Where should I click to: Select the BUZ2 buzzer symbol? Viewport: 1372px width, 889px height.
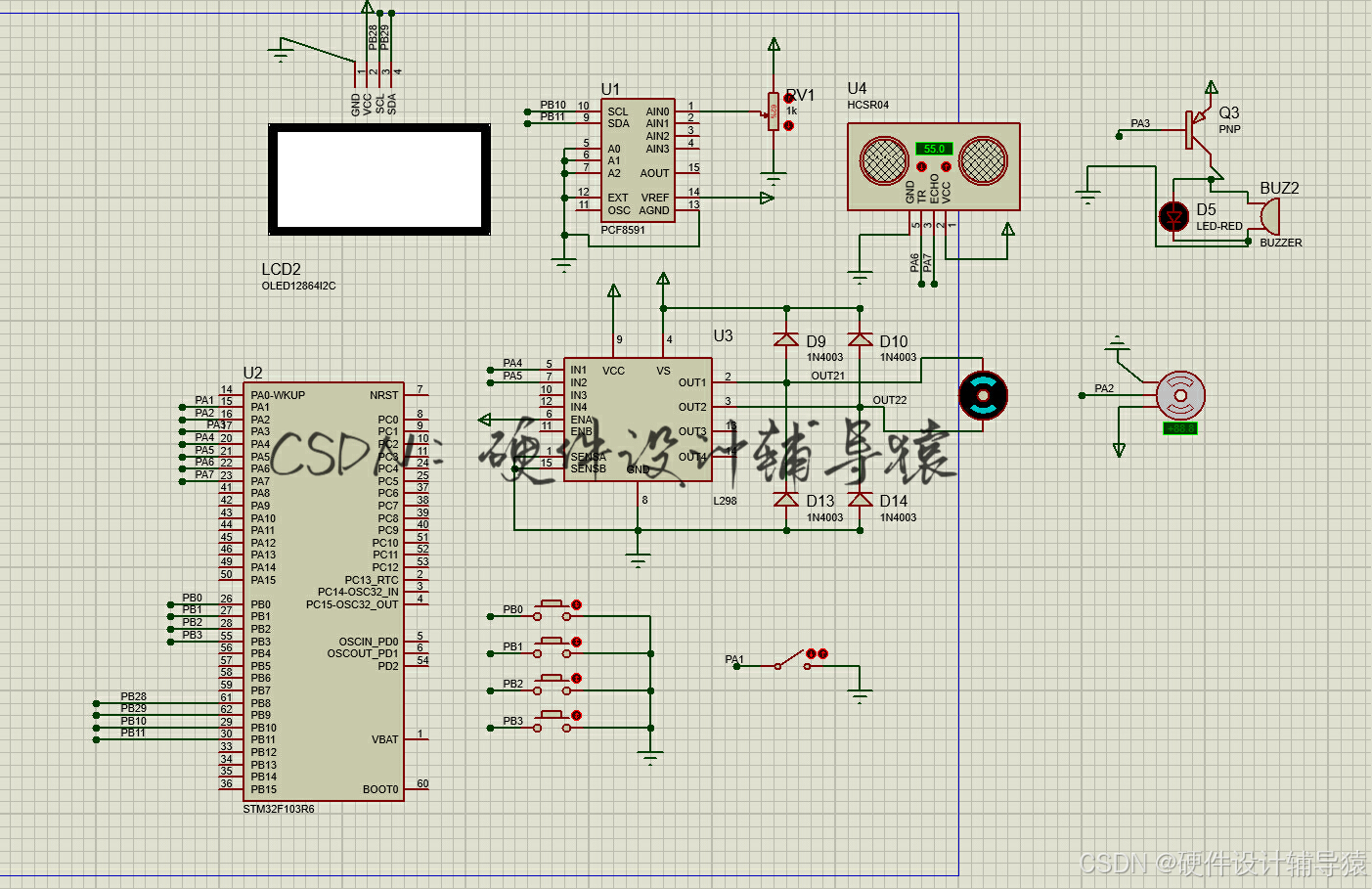1268,216
